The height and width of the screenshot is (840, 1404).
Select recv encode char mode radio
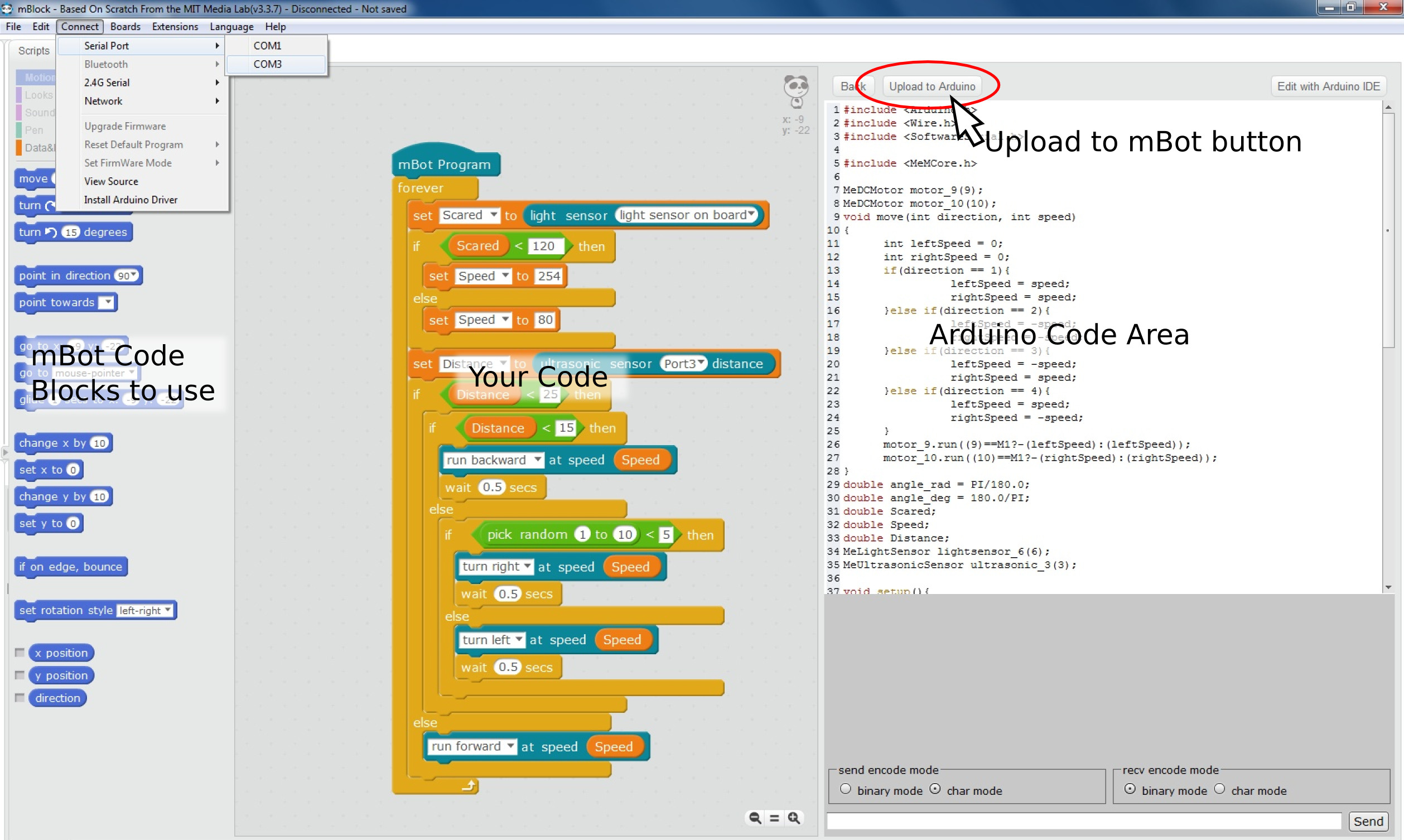click(1220, 789)
